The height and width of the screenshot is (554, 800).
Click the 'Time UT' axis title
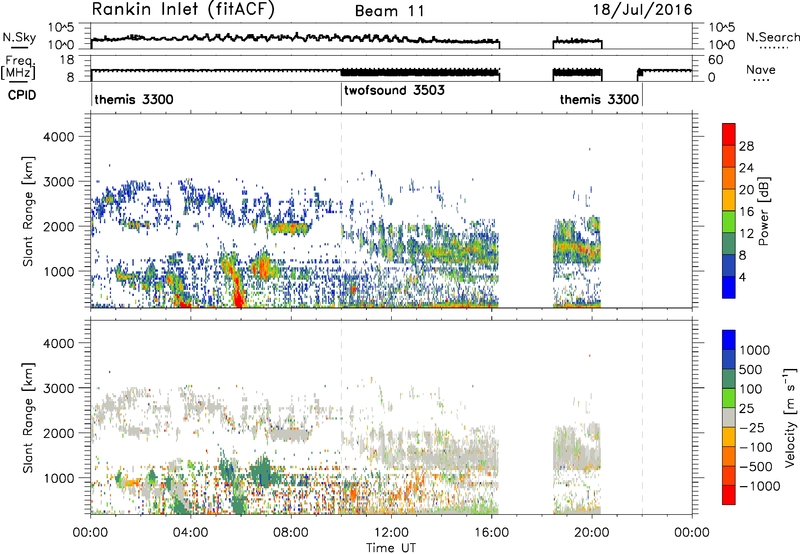tap(391, 548)
